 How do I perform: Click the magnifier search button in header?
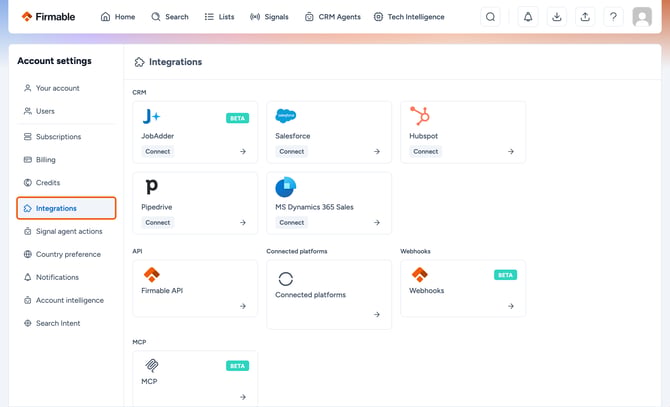(x=491, y=17)
